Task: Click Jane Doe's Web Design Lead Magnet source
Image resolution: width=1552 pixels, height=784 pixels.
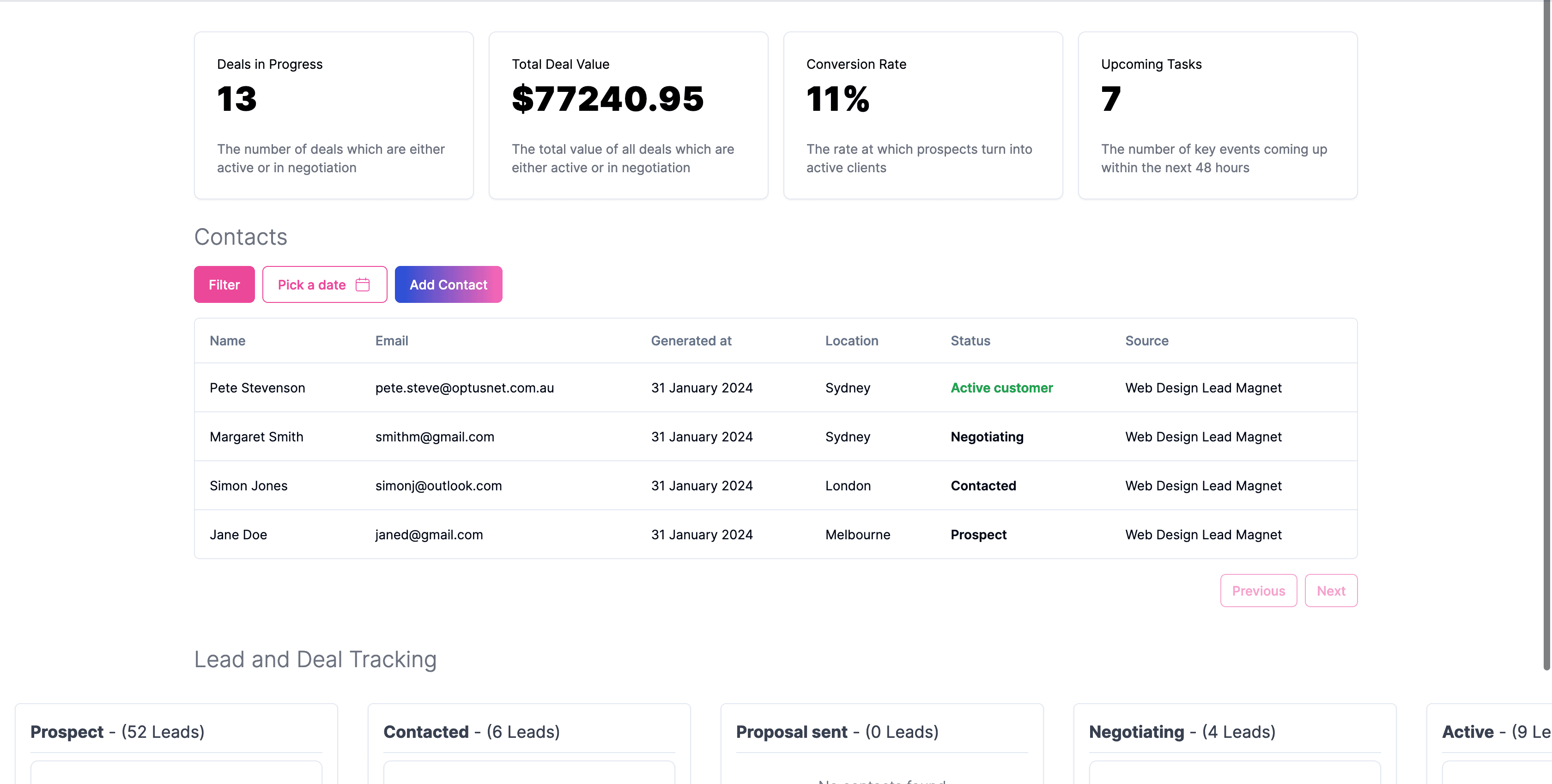Action: 1203,534
